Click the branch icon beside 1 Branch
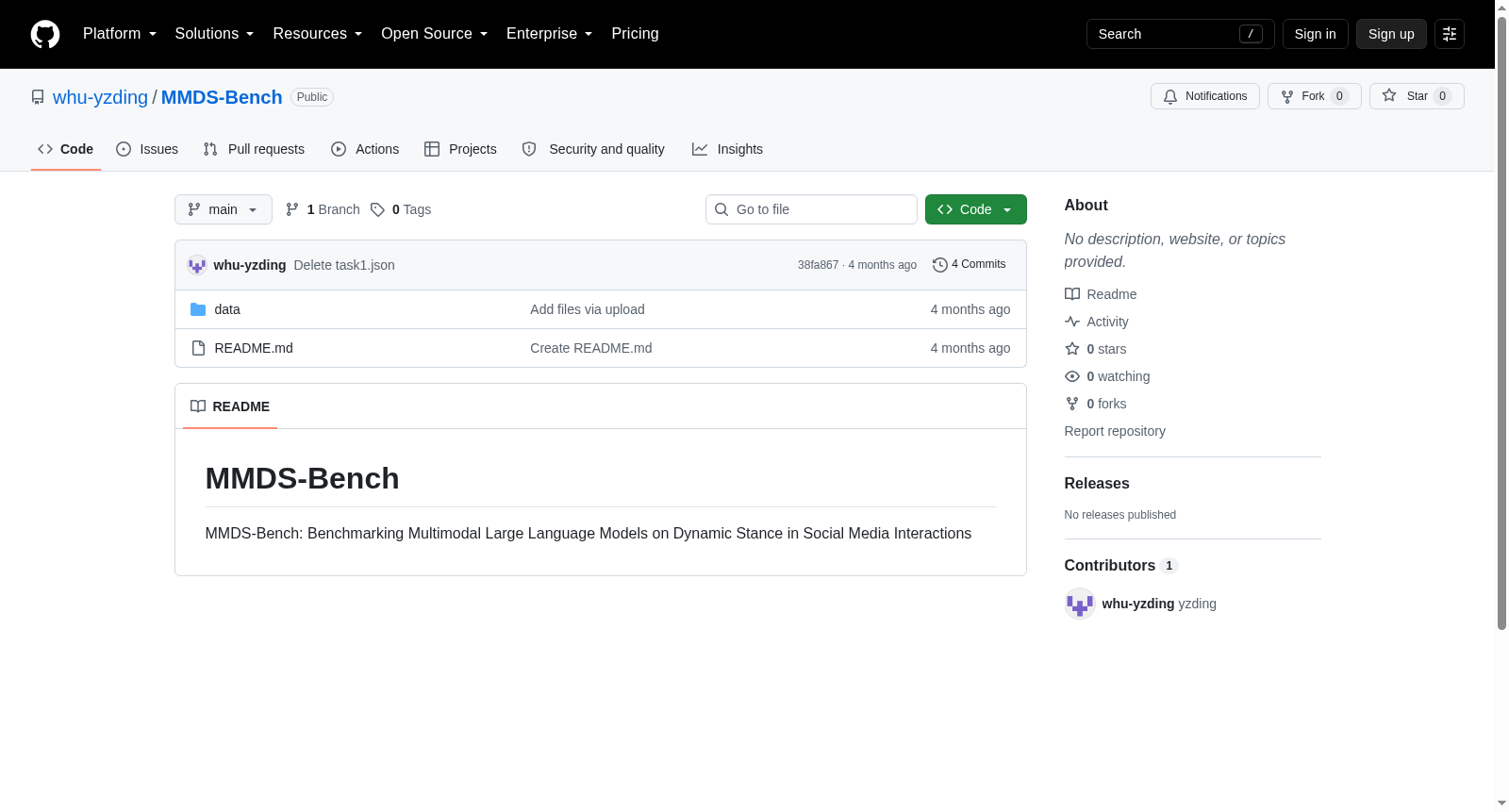 [x=292, y=209]
